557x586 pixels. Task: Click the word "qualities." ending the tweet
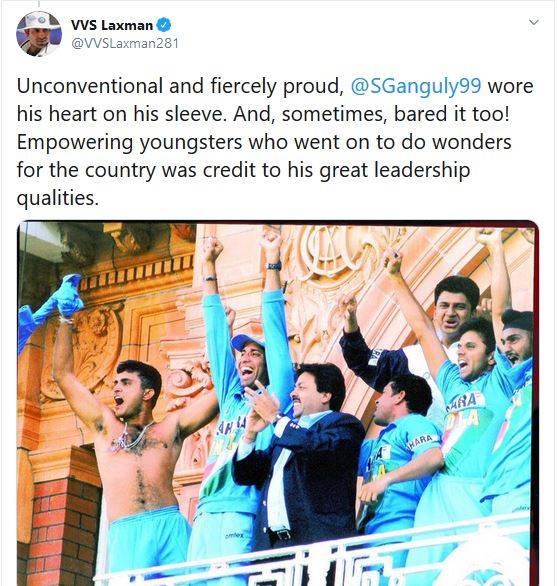coord(58,198)
